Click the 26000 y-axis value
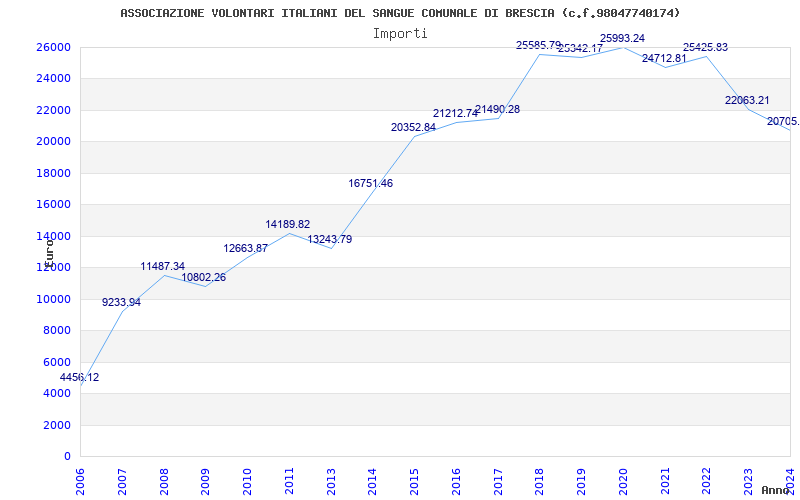This screenshot has width=800, height=500. coord(53,47)
